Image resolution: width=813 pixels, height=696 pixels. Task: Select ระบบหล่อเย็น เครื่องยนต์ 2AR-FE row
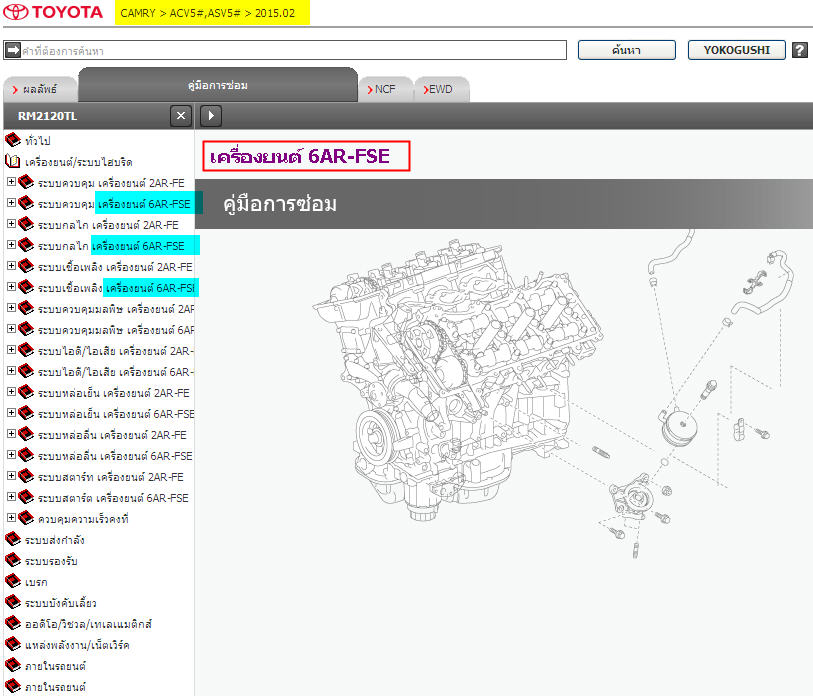(x=114, y=393)
